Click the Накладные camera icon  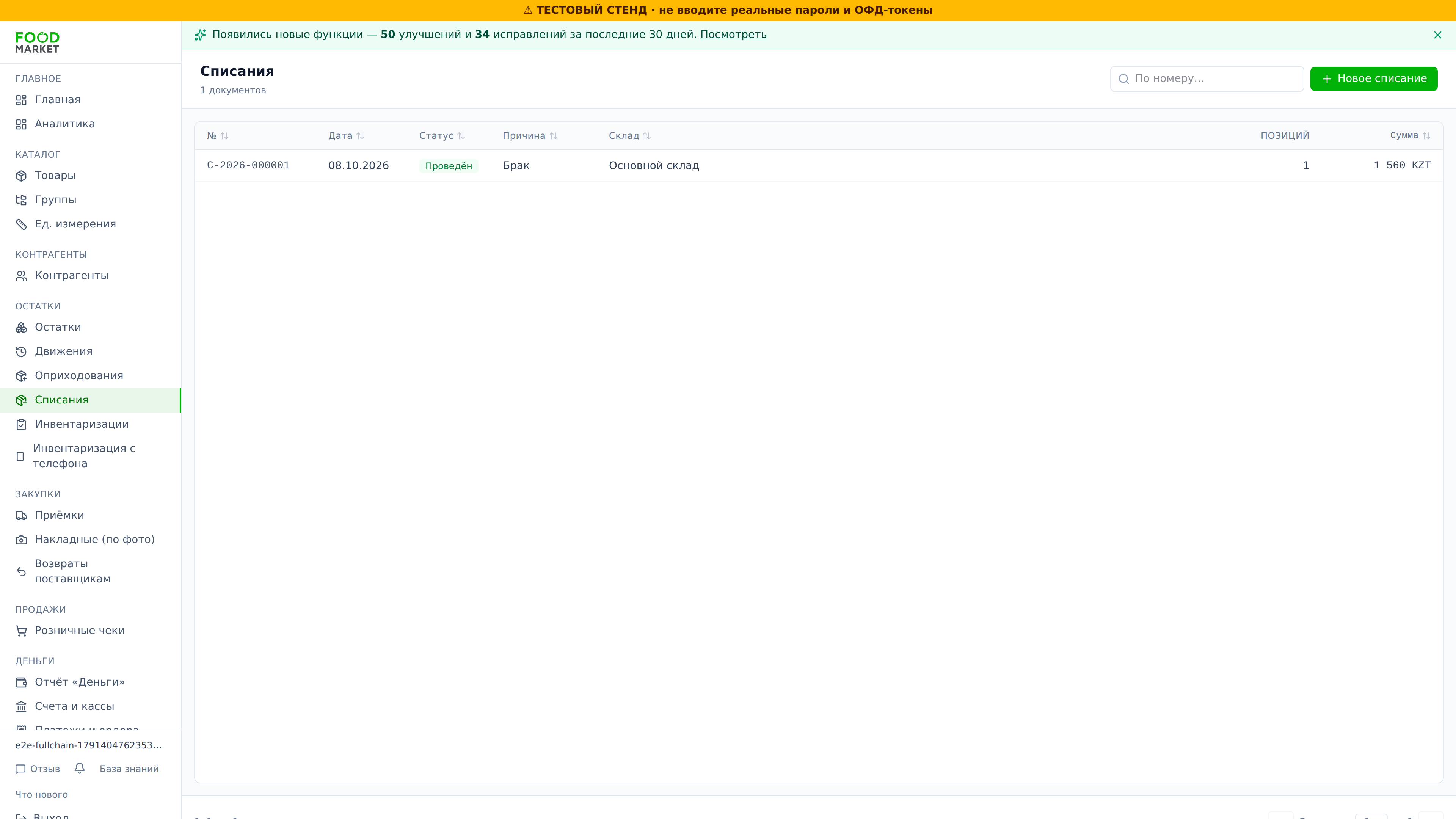pos(21,540)
